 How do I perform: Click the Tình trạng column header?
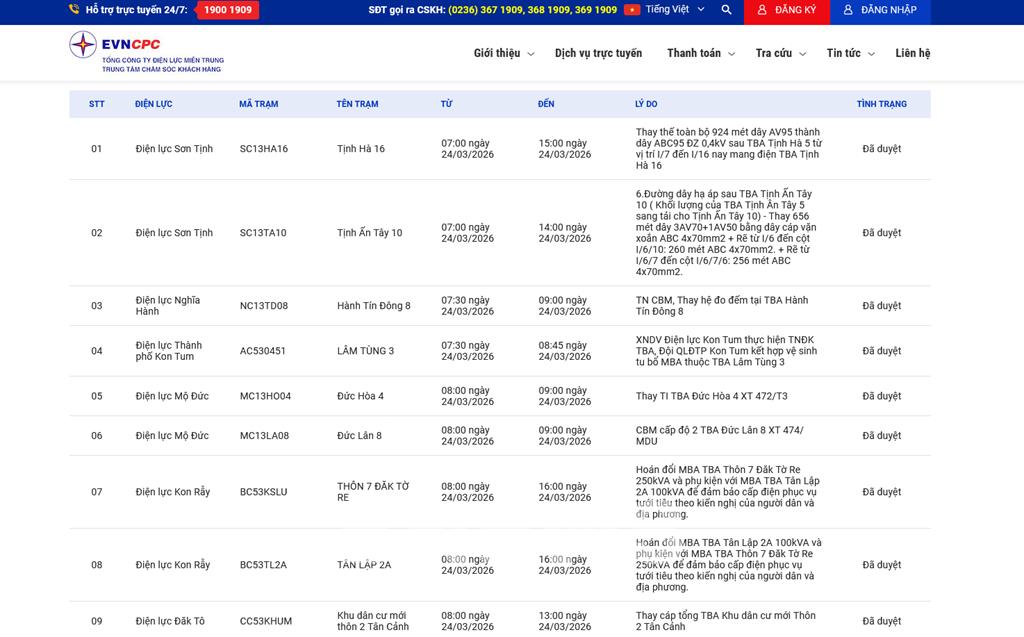click(881, 104)
